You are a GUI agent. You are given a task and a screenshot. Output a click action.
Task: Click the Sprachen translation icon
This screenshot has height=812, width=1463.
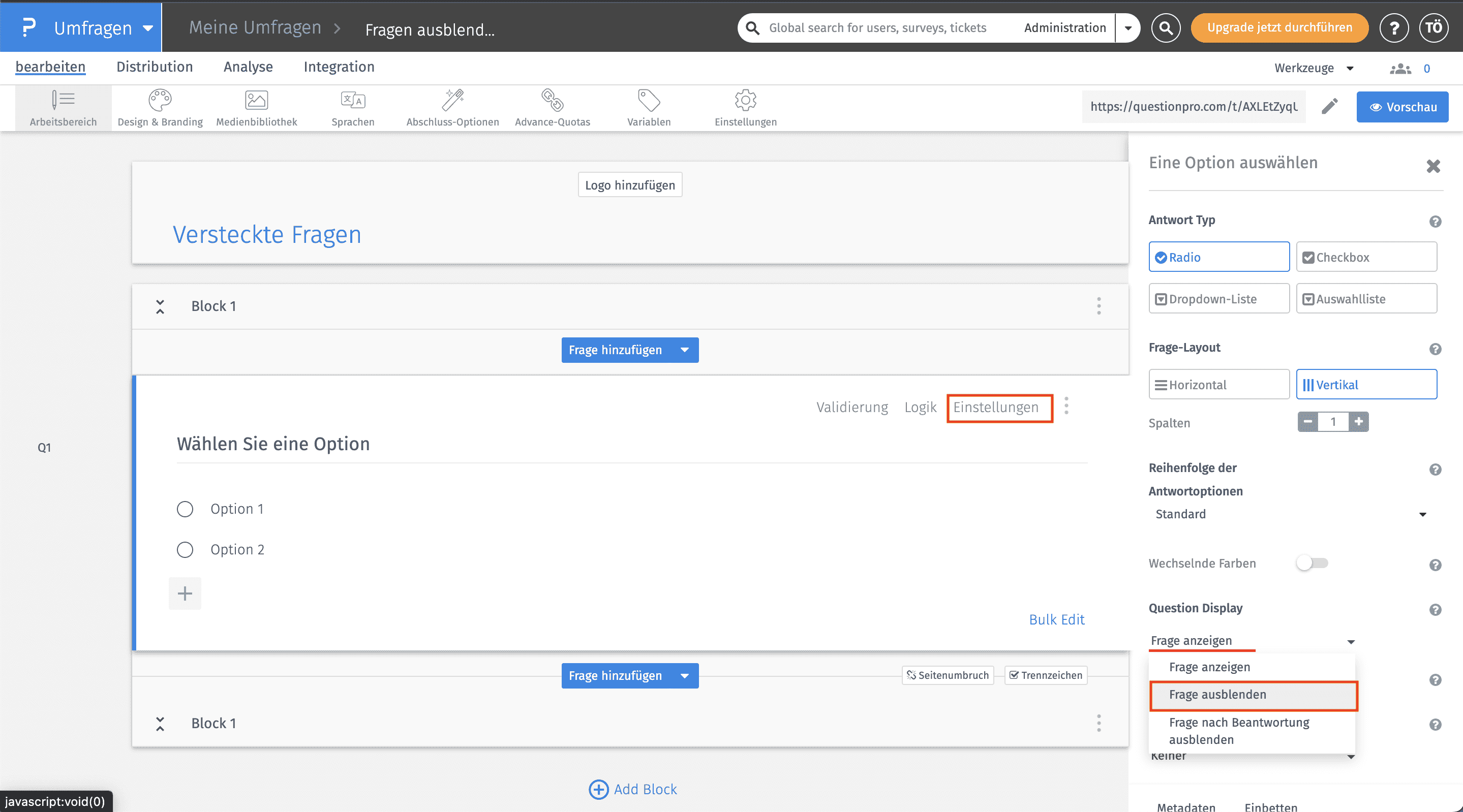[353, 101]
